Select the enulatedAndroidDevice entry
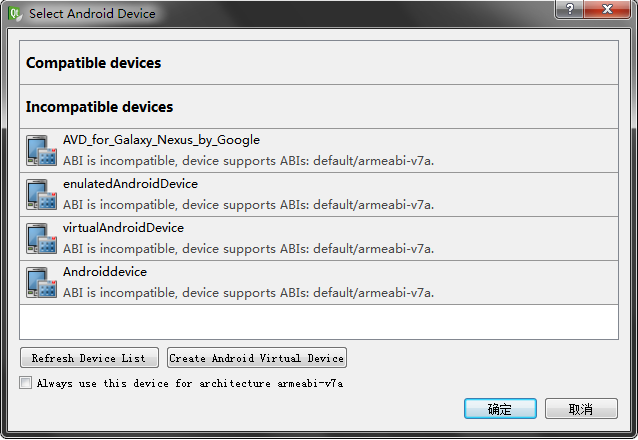The width and height of the screenshot is (638, 440). (x=319, y=195)
